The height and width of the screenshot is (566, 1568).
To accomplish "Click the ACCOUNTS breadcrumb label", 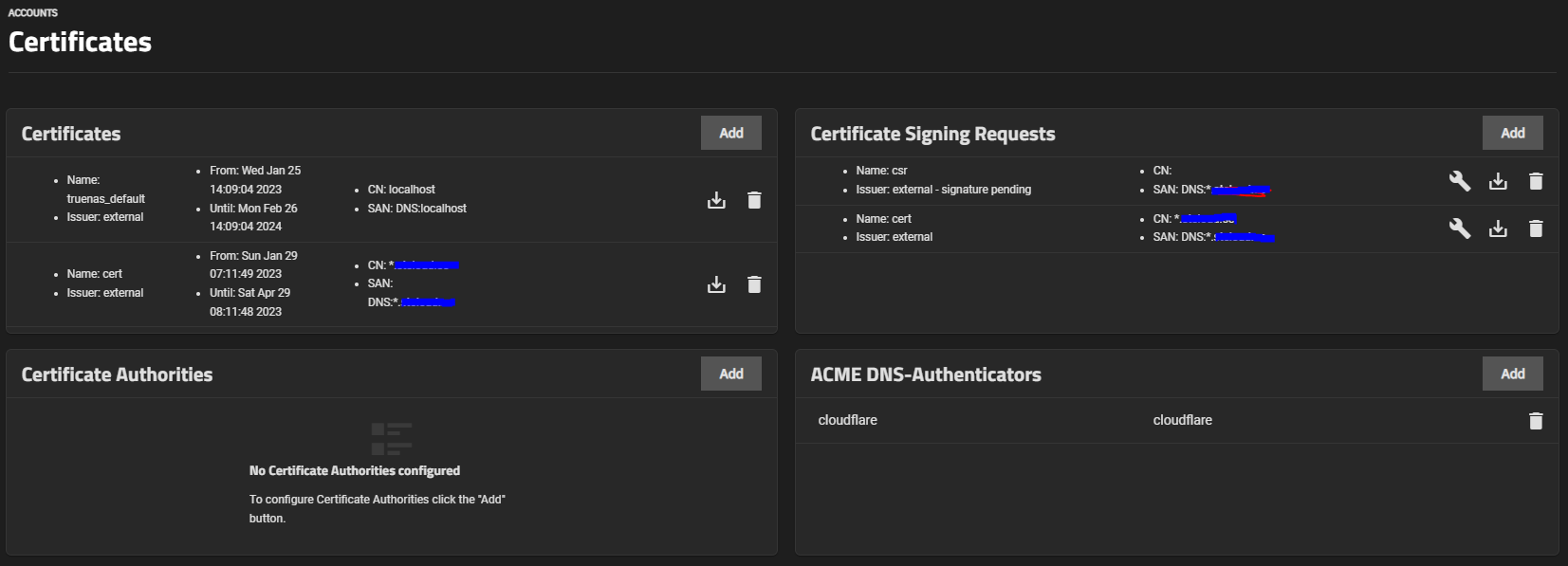I will pos(33,12).
